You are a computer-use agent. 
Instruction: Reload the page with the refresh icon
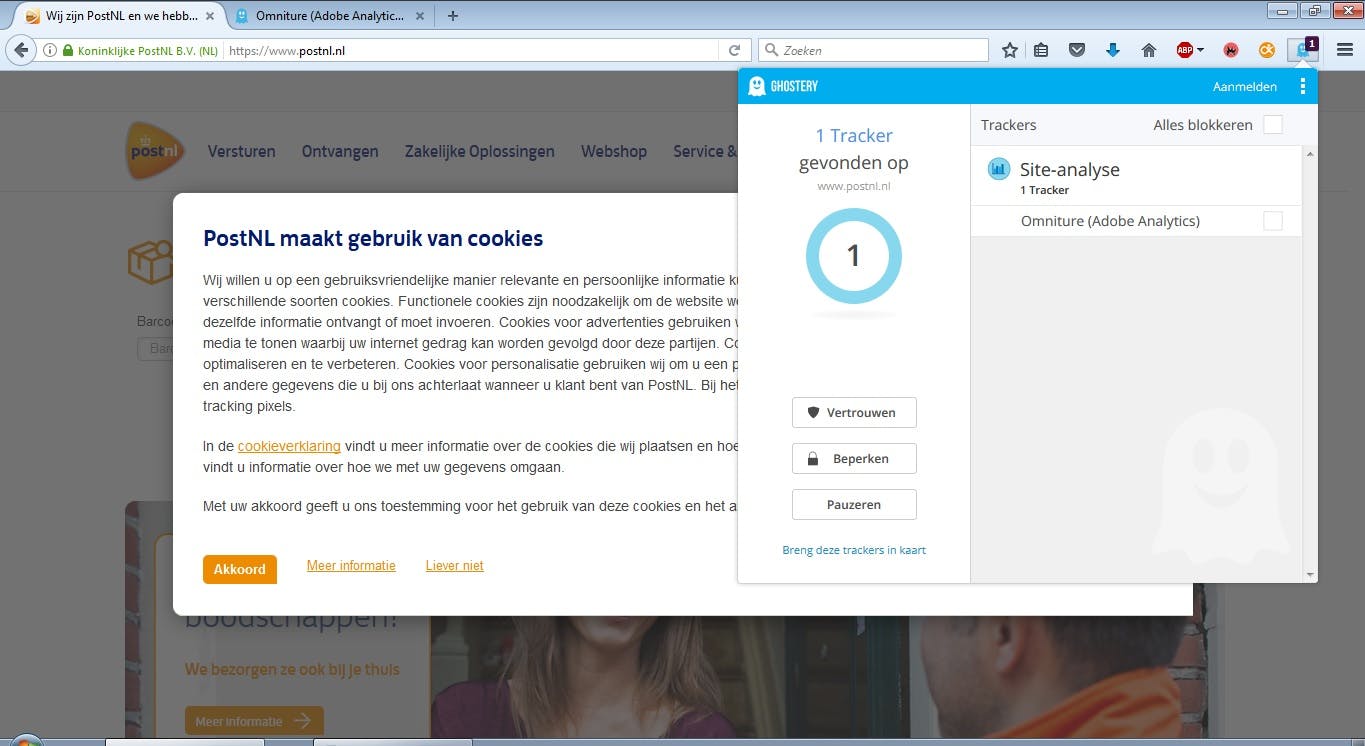coord(734,50)
